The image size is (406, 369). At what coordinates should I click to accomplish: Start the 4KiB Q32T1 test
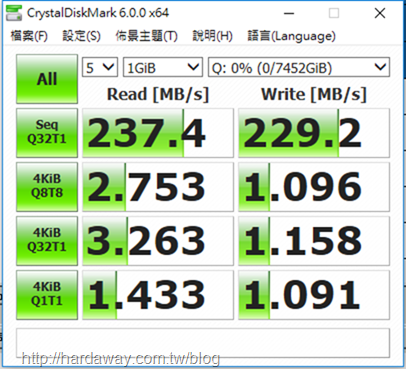[47, 241]
